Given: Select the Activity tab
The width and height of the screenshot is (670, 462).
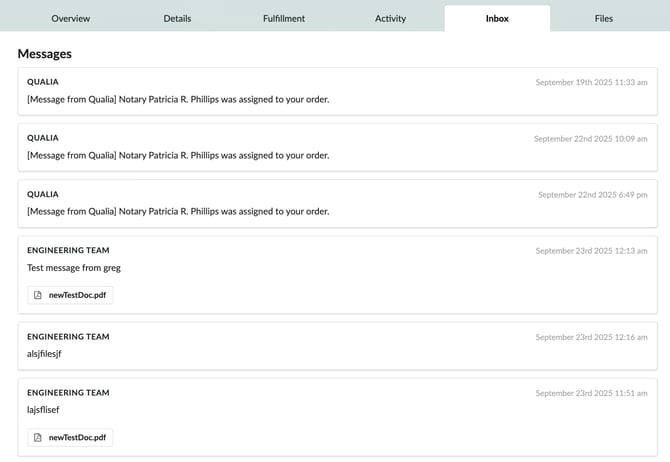Looking at the screenshot, I should click(390, 18).
